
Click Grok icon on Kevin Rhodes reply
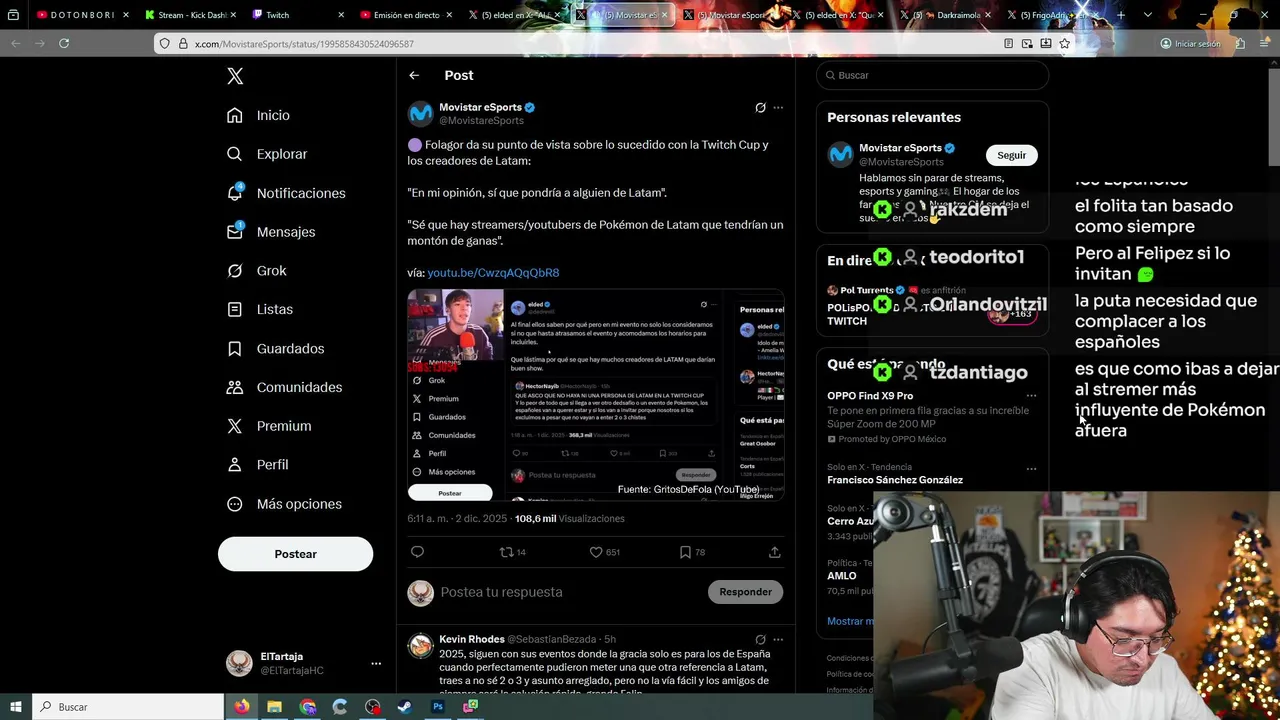click(760, 640)
